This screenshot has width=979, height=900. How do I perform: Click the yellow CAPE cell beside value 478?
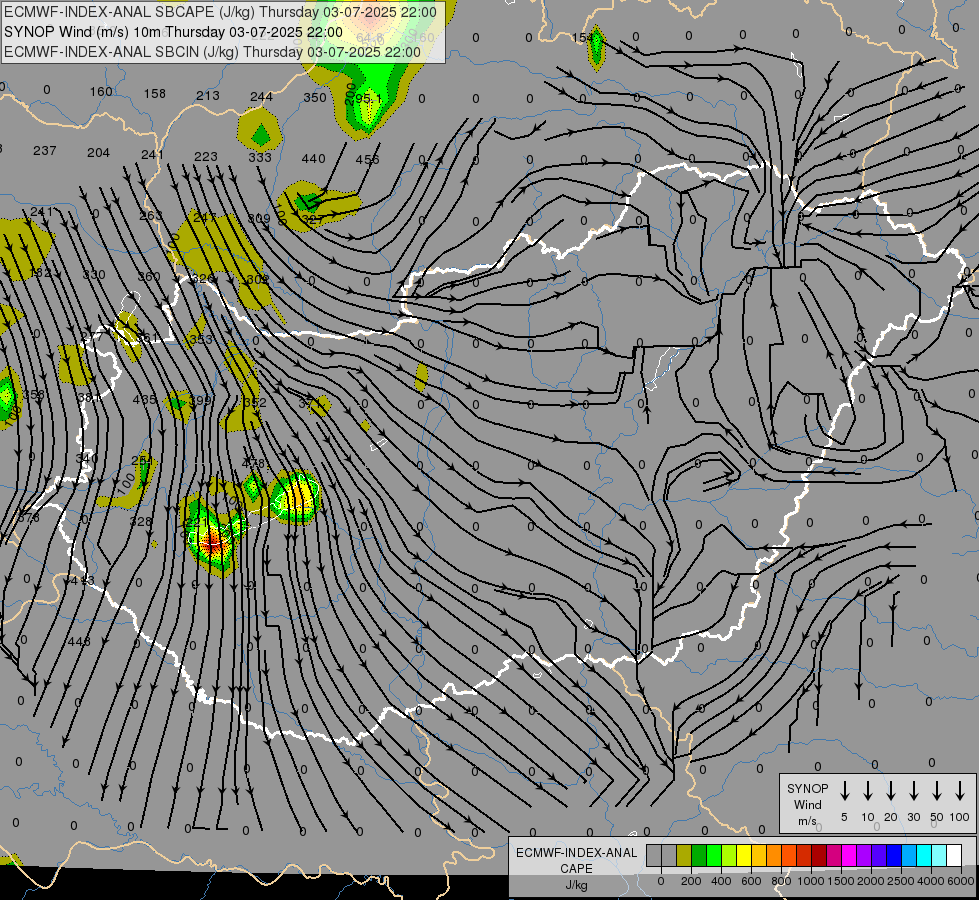pos(296,497)
